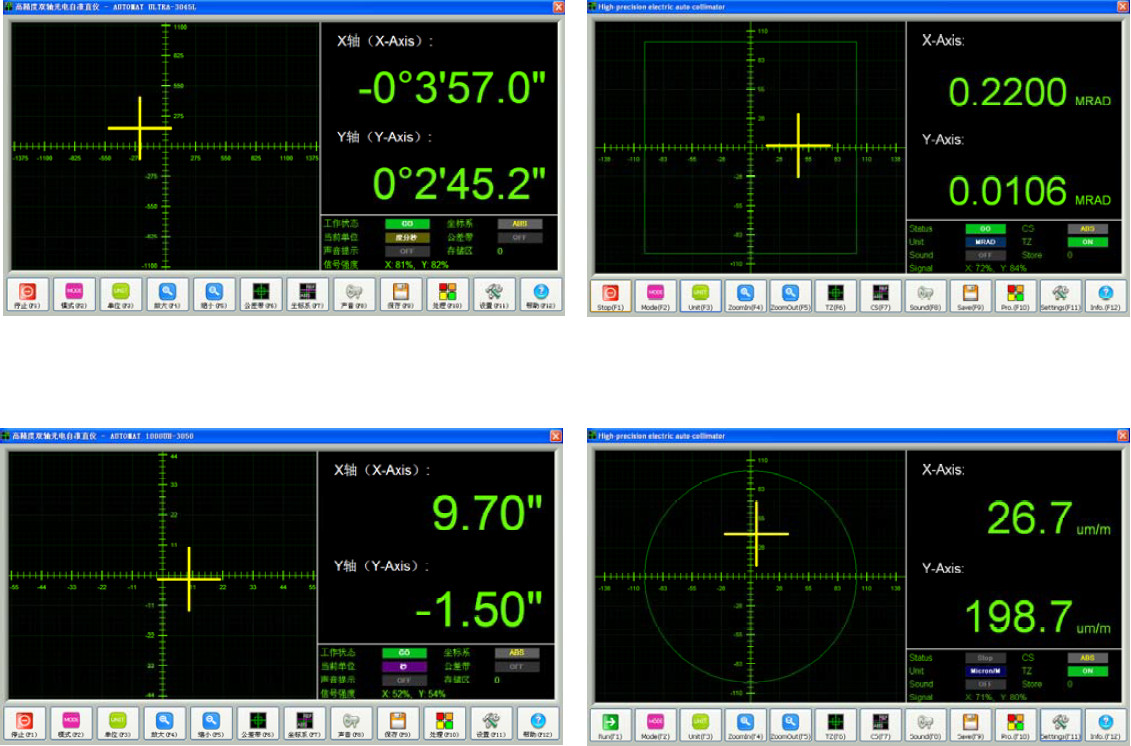
Task: Toggle Sound(F8) in the MRAD window
Action: (924, 295)
